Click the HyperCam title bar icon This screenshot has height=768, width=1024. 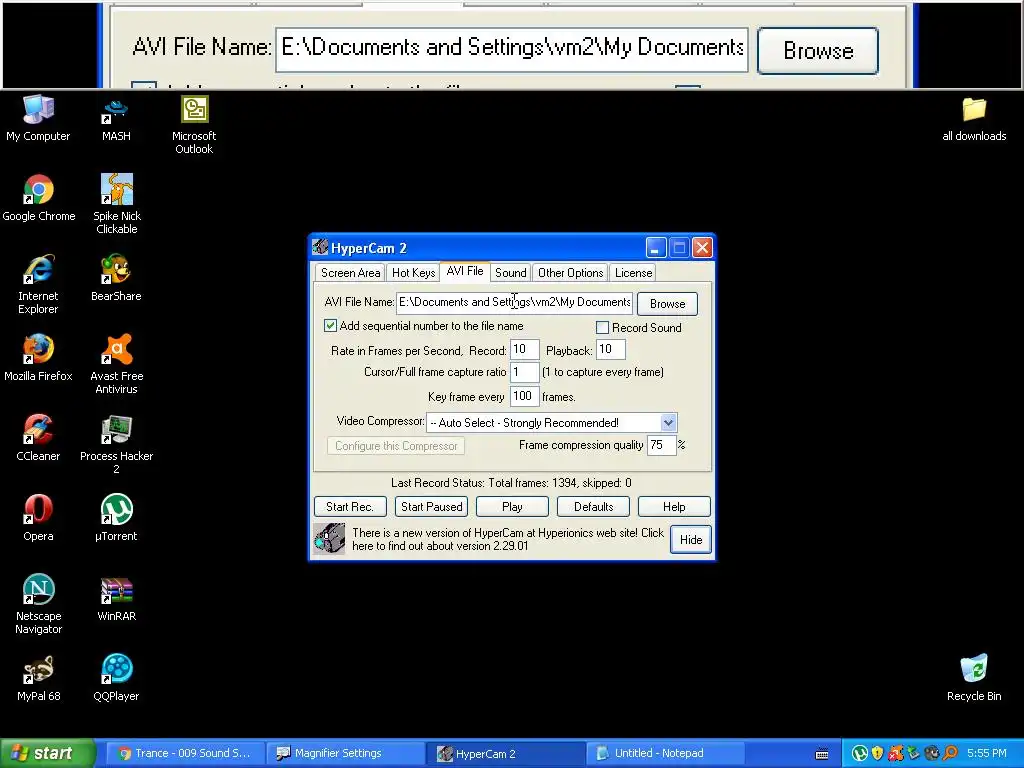pos(320,248)
